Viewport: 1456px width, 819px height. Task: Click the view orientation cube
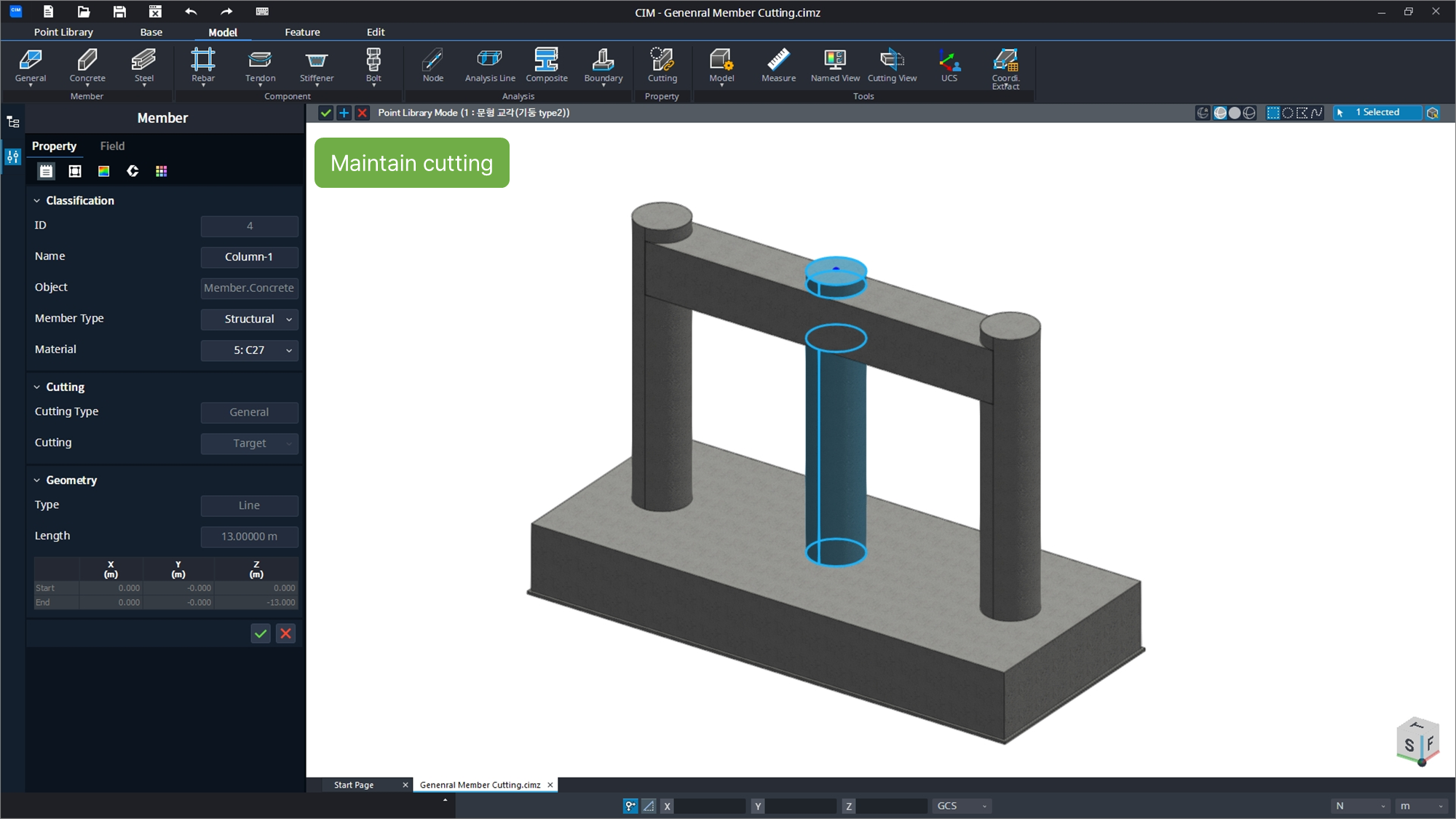(1418, 741)
